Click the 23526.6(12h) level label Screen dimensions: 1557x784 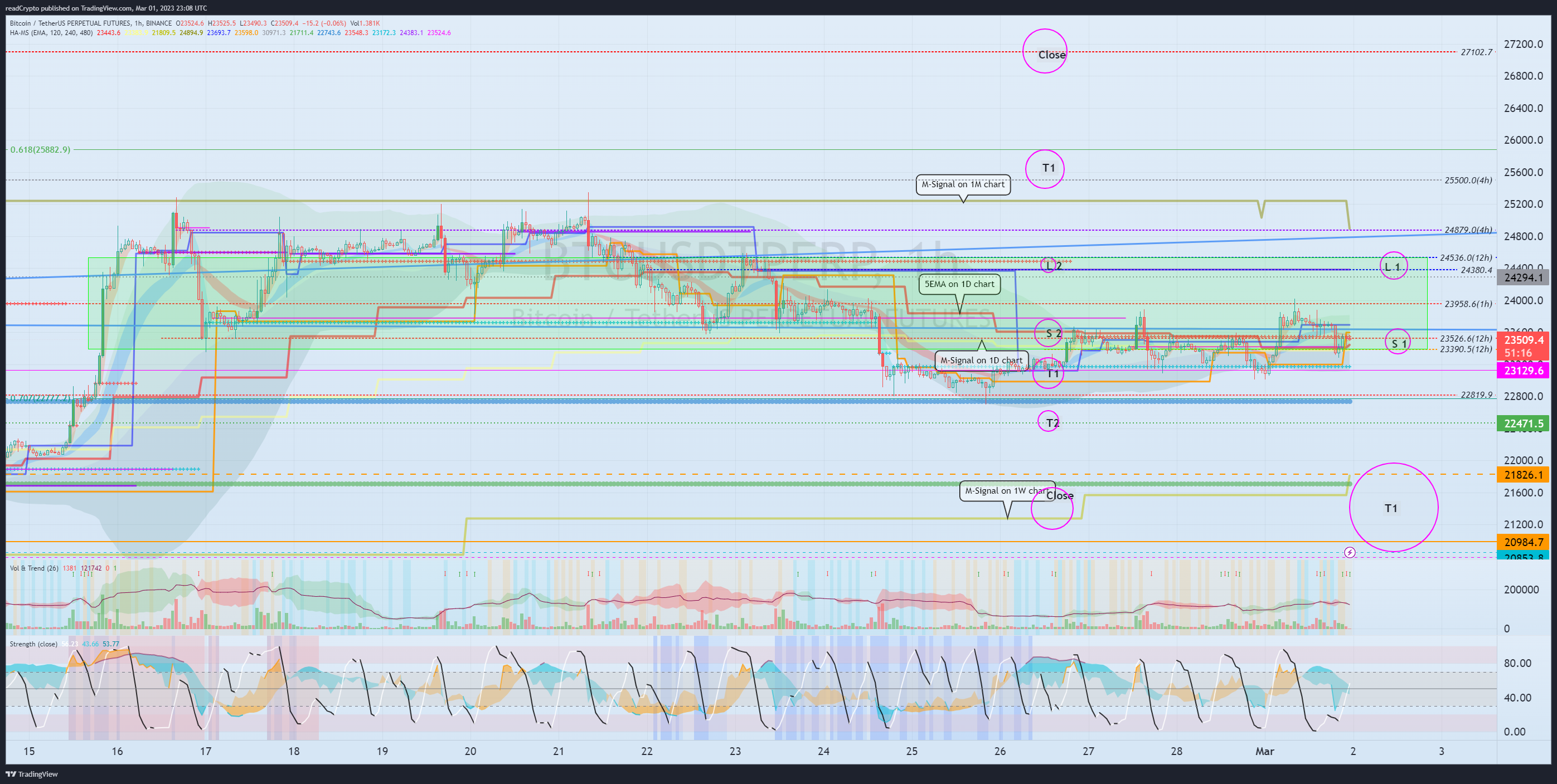pos(1465,339)
